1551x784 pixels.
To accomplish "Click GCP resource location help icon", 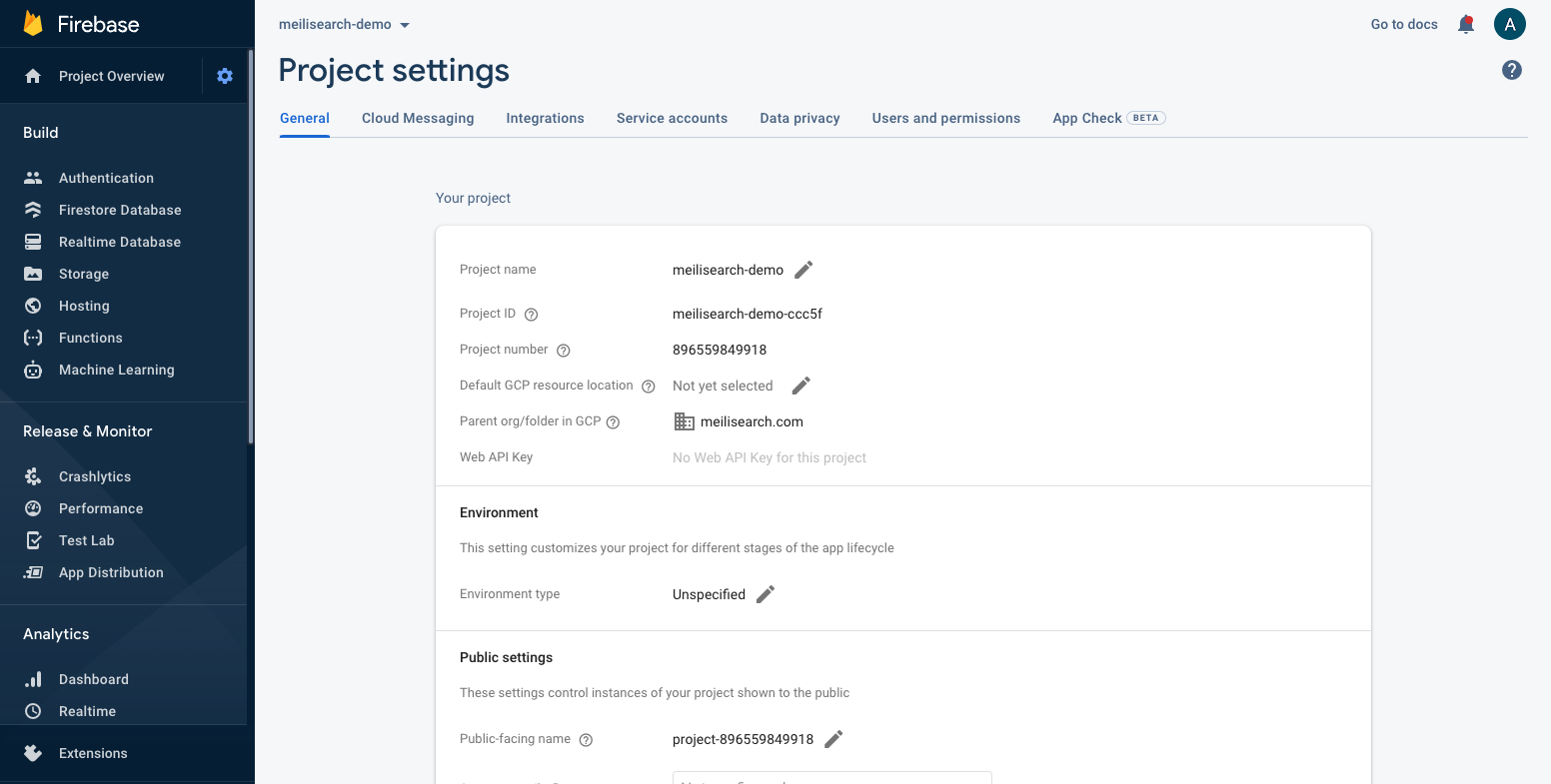I will point(649,387).
